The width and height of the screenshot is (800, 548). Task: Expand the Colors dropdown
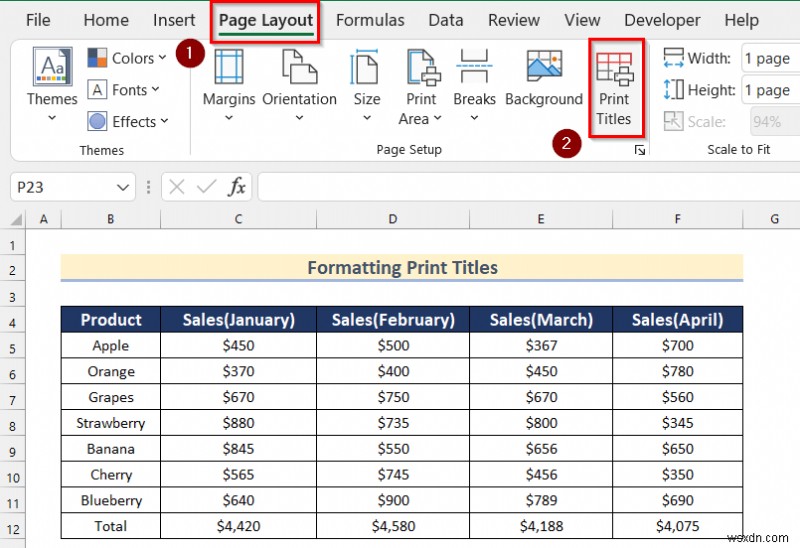click(126, 58)
